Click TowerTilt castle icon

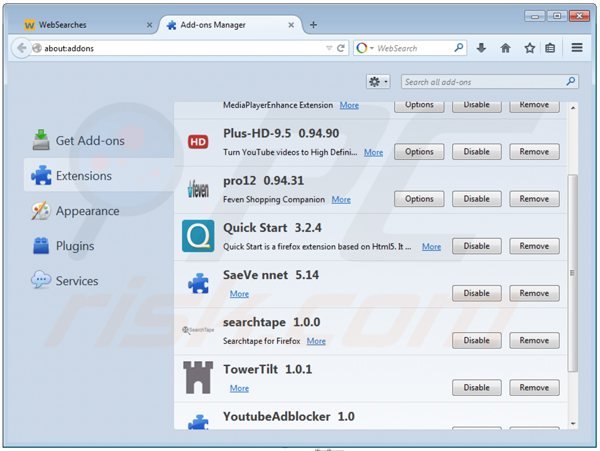click(198, 378)
